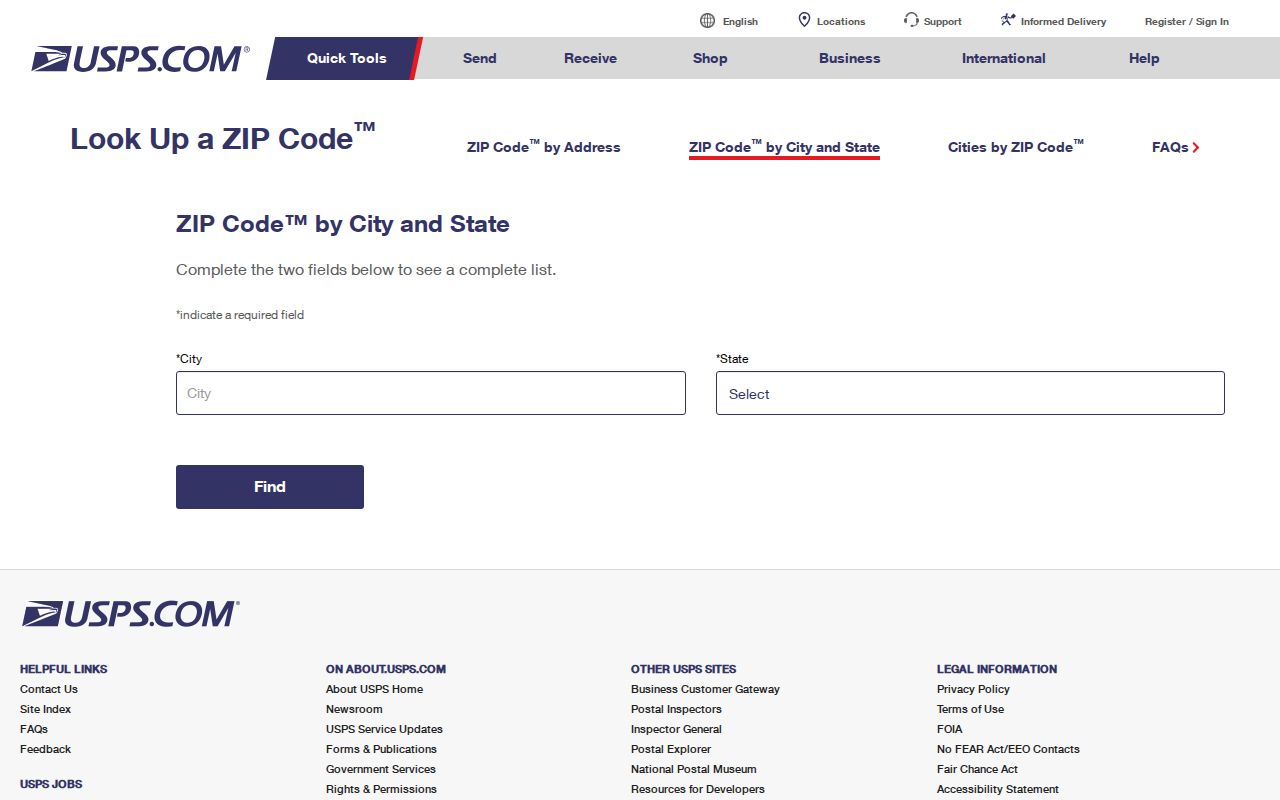This screenshot has width=1280, height=800.
Task: Click the Locations pin icon
Action: point(804,20)
